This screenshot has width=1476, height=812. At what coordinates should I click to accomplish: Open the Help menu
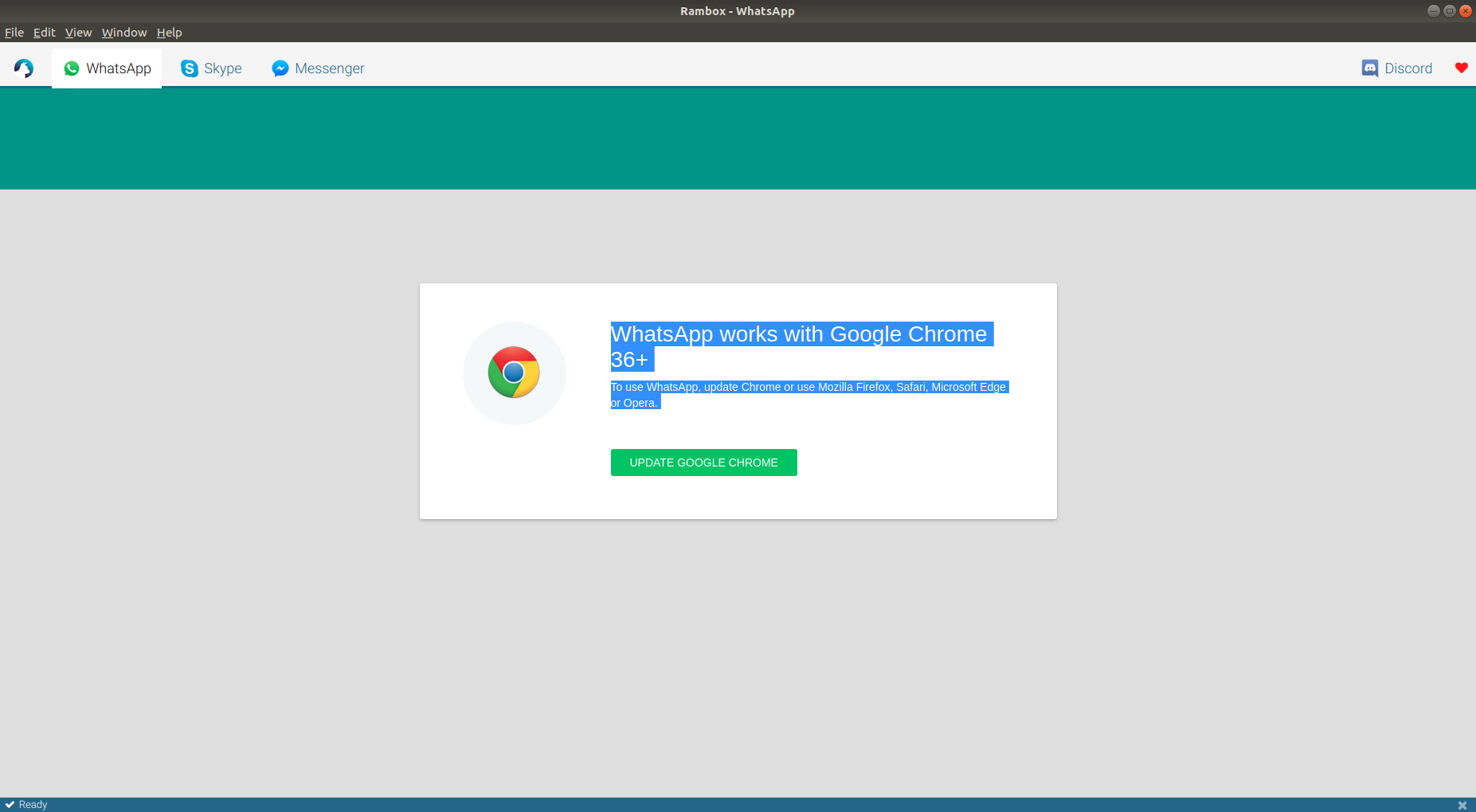click(x=170, y=33)
